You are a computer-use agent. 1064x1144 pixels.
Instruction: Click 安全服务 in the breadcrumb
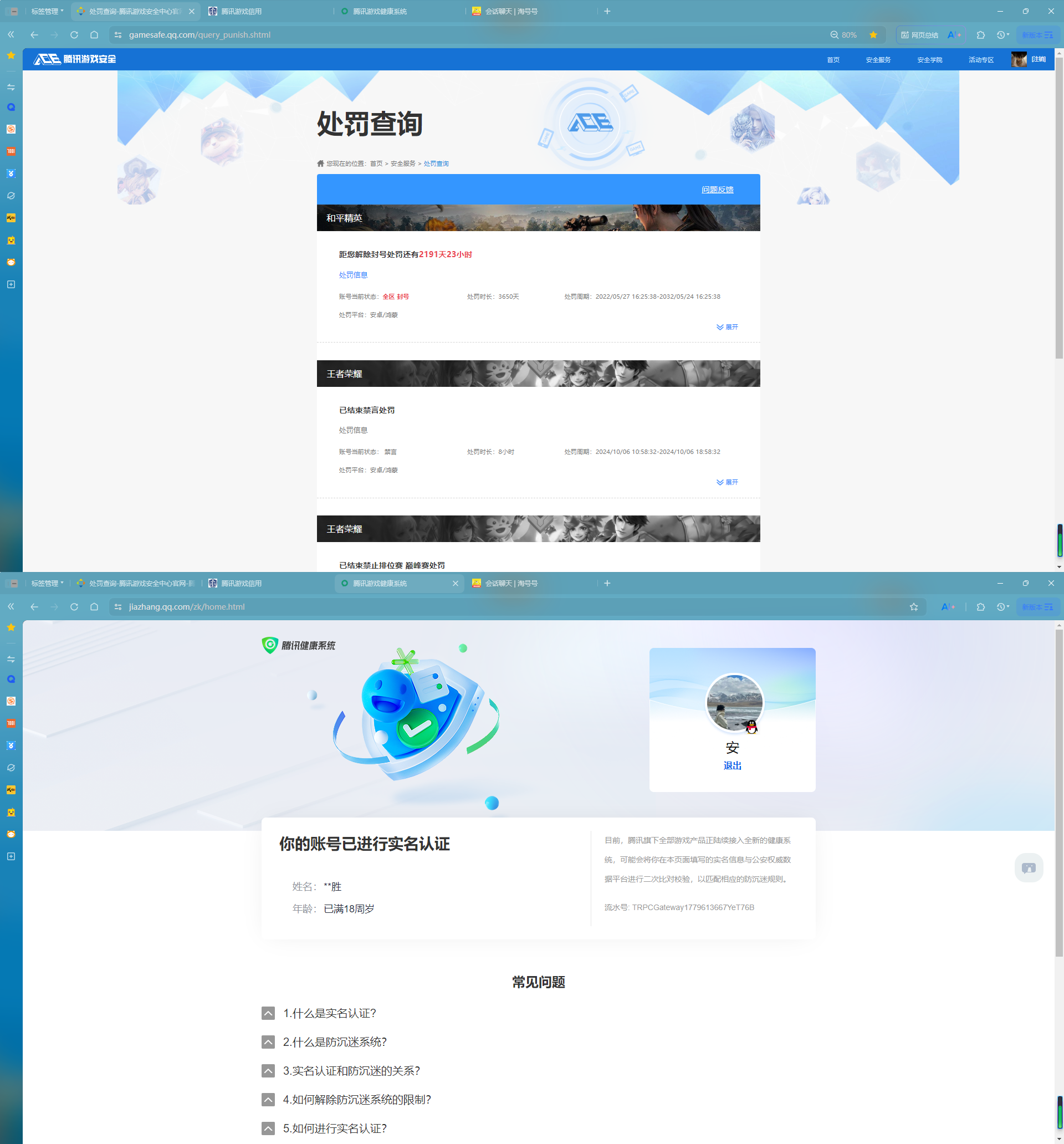pyautogui.click(x=403, y=164)
